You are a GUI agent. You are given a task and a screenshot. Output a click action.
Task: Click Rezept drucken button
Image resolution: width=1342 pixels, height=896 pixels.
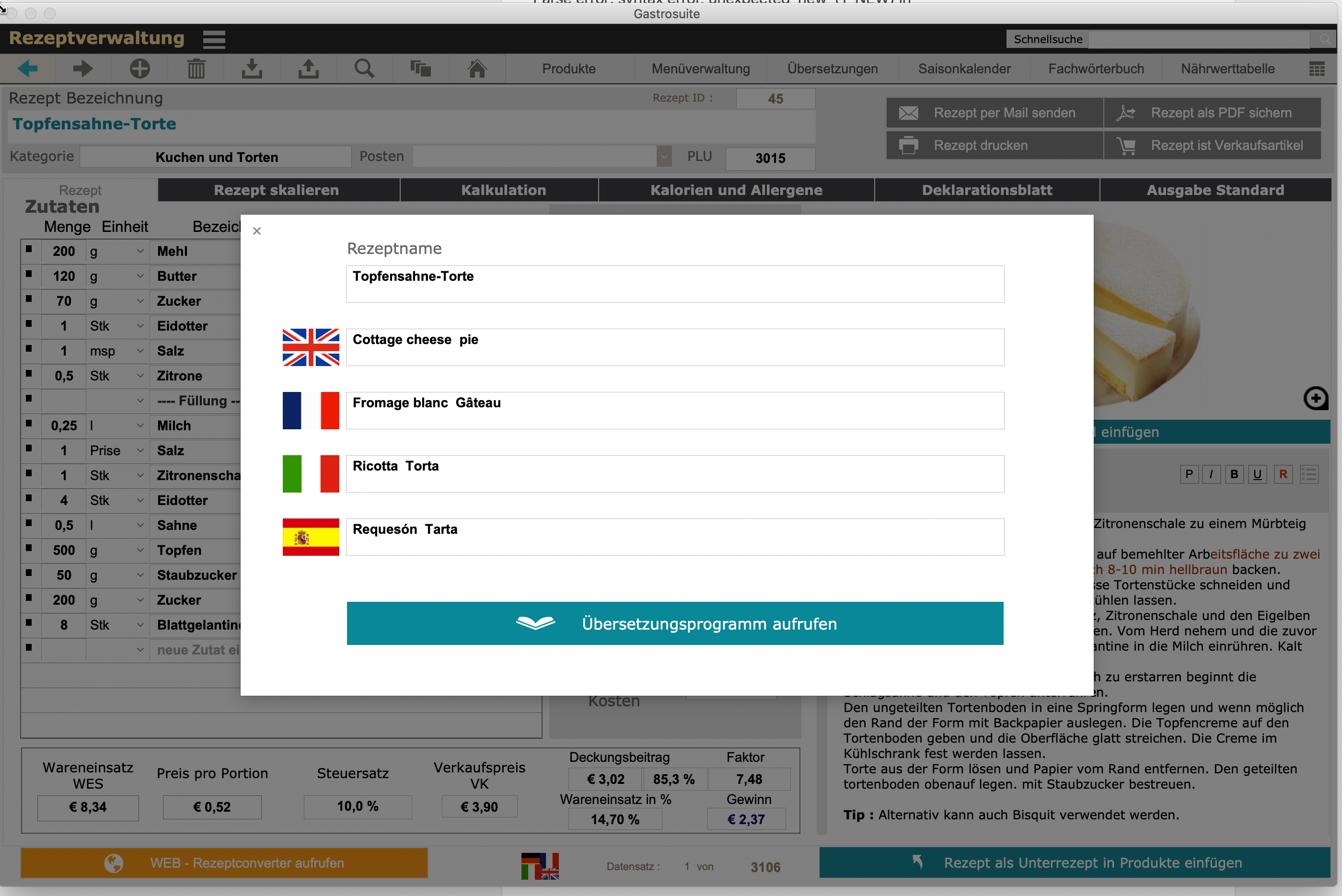pyautogui.click(x=994, y=145)
